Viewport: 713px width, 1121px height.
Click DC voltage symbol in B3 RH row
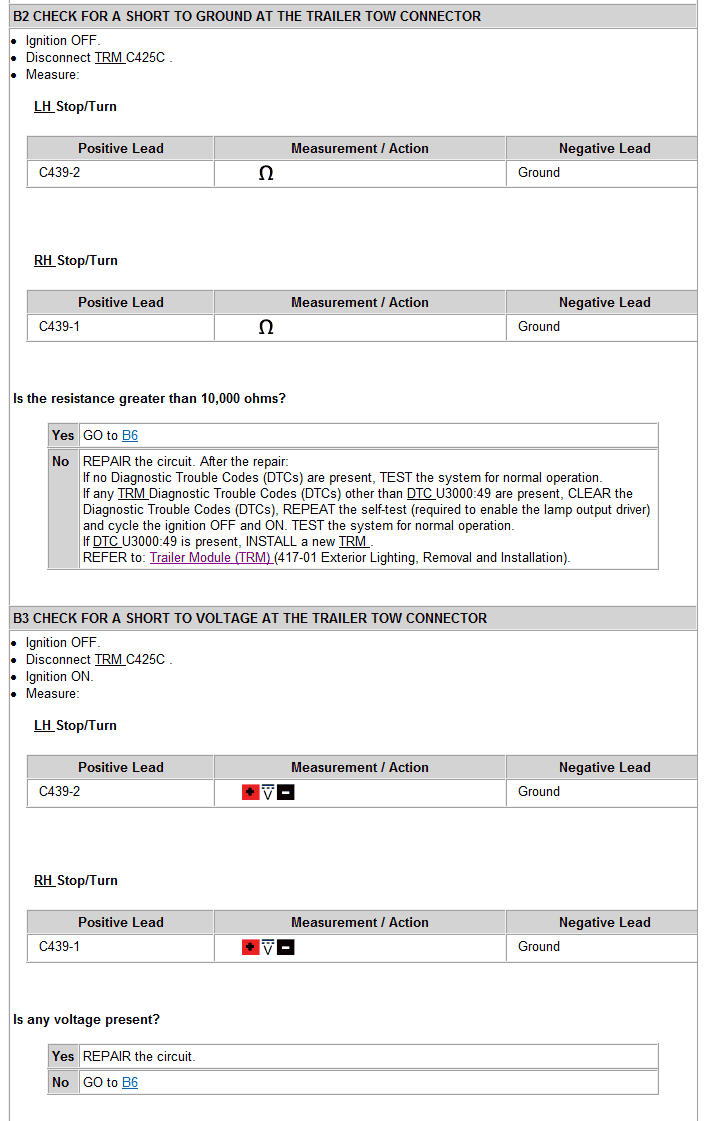pos(268,947)
